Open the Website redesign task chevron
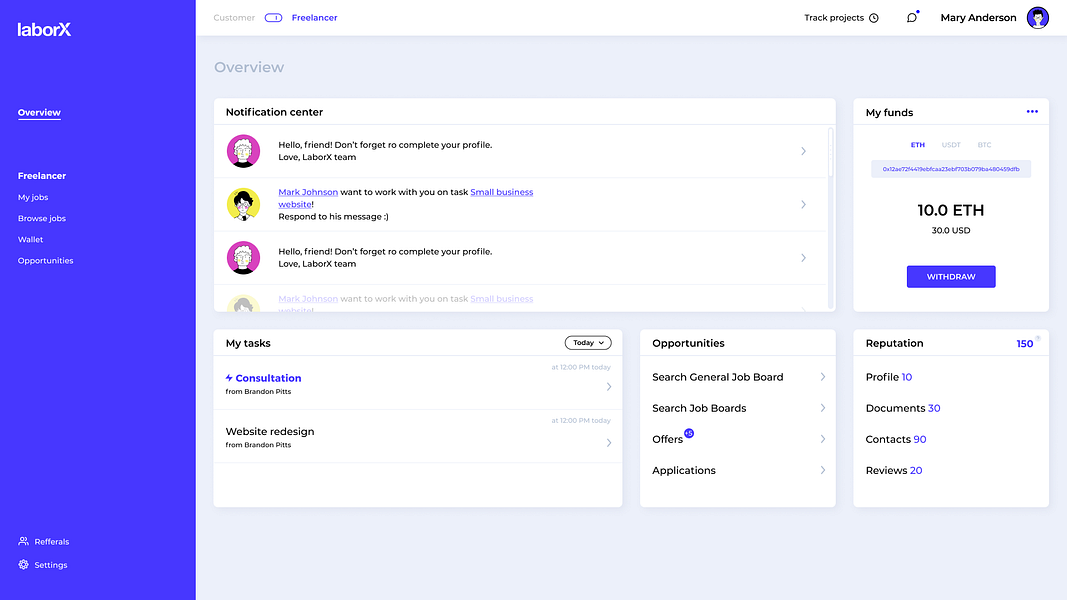The image size is (1067, 600). 609,443
